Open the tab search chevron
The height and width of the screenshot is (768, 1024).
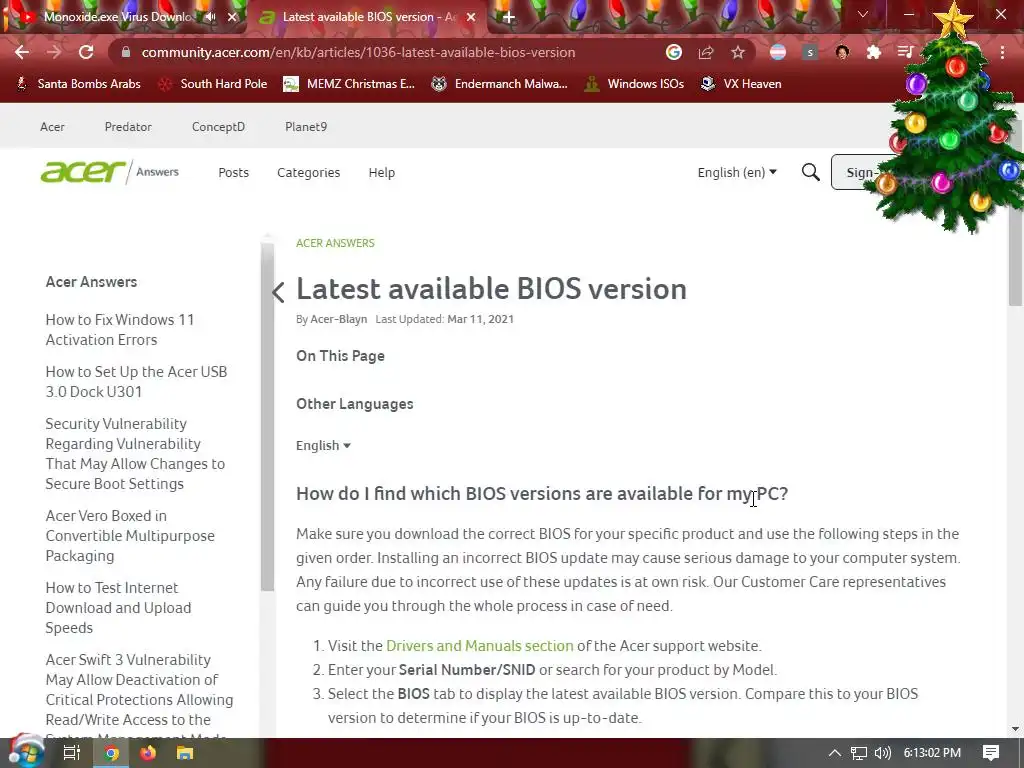point(863,14)
